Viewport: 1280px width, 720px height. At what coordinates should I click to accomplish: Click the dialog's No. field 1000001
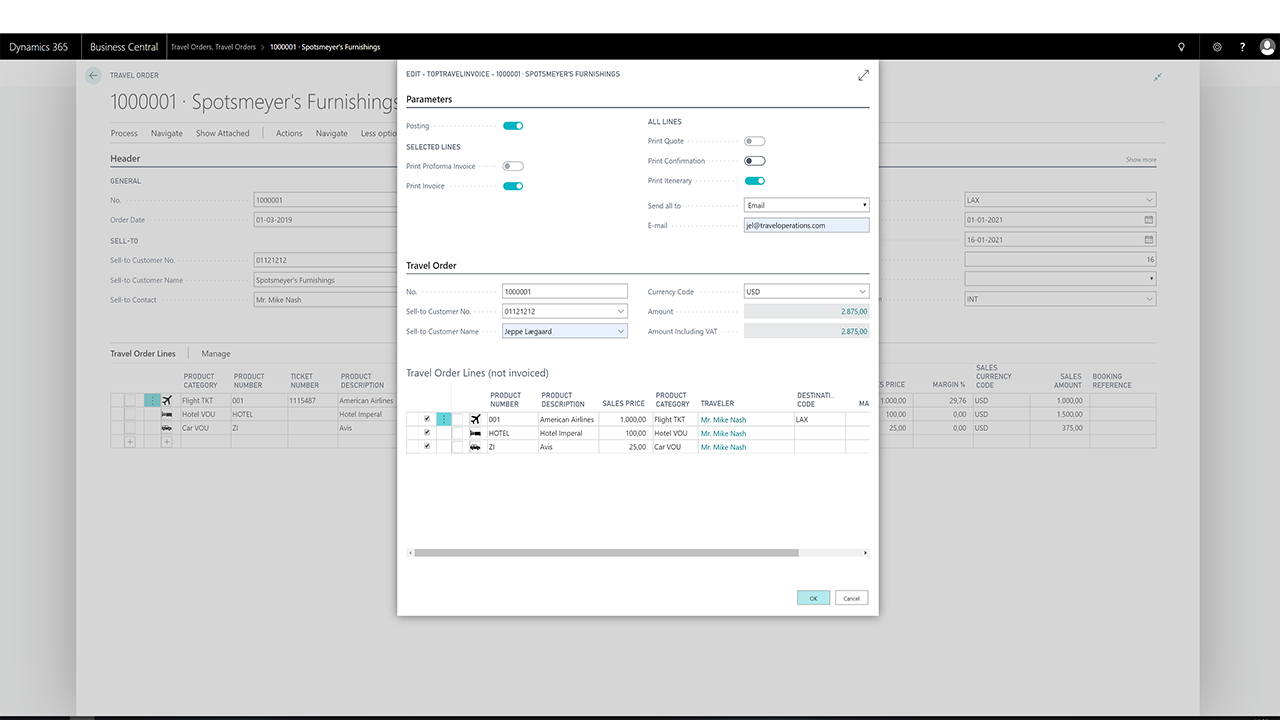point(565,292)
